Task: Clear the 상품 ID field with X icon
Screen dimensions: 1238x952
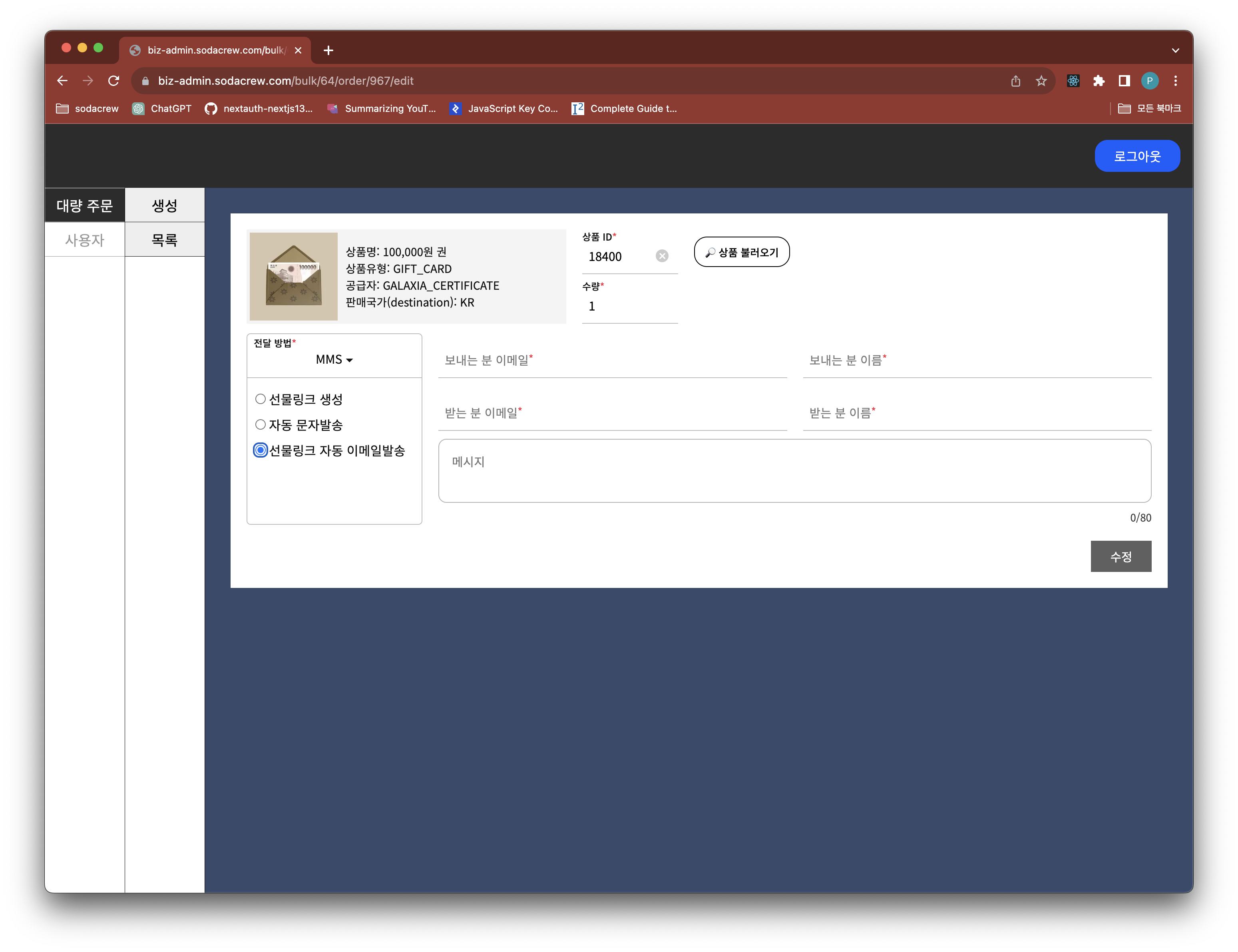Action: 662,256
